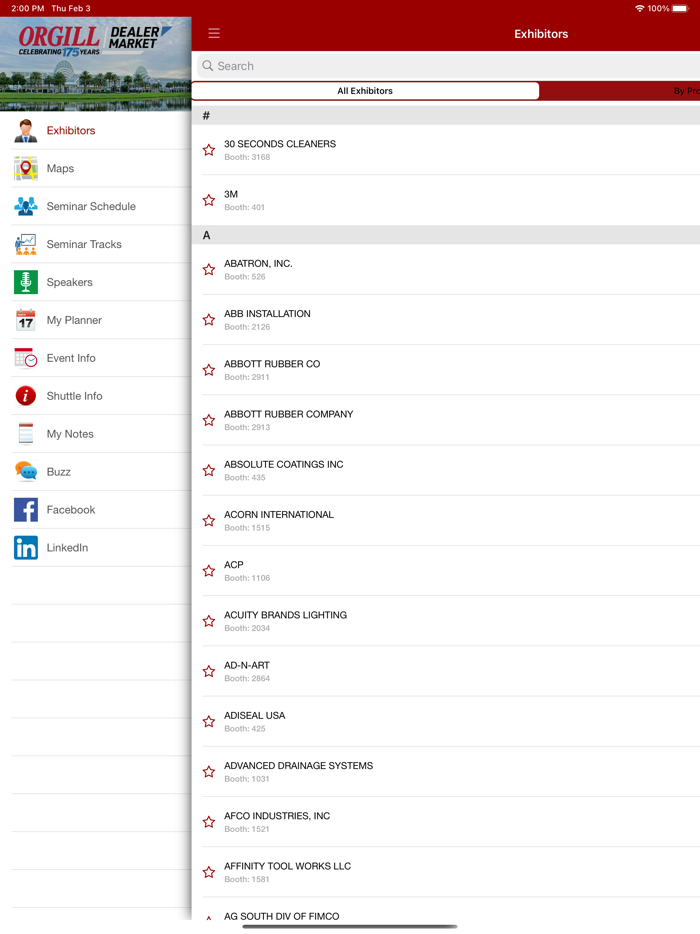Open the Facebook label
The width and height of the screenshot is (700, 934).
point(71,510)
